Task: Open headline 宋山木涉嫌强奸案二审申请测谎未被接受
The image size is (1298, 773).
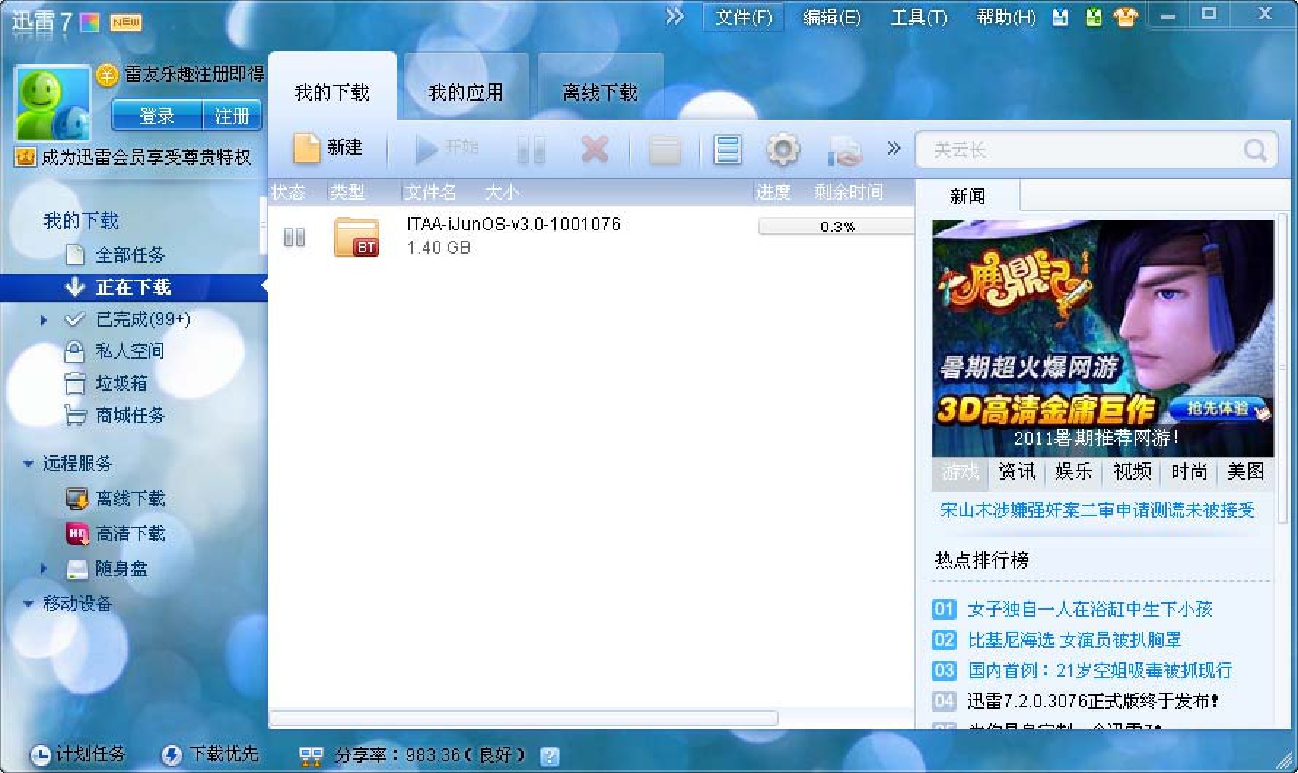Action: point(1097,511)
